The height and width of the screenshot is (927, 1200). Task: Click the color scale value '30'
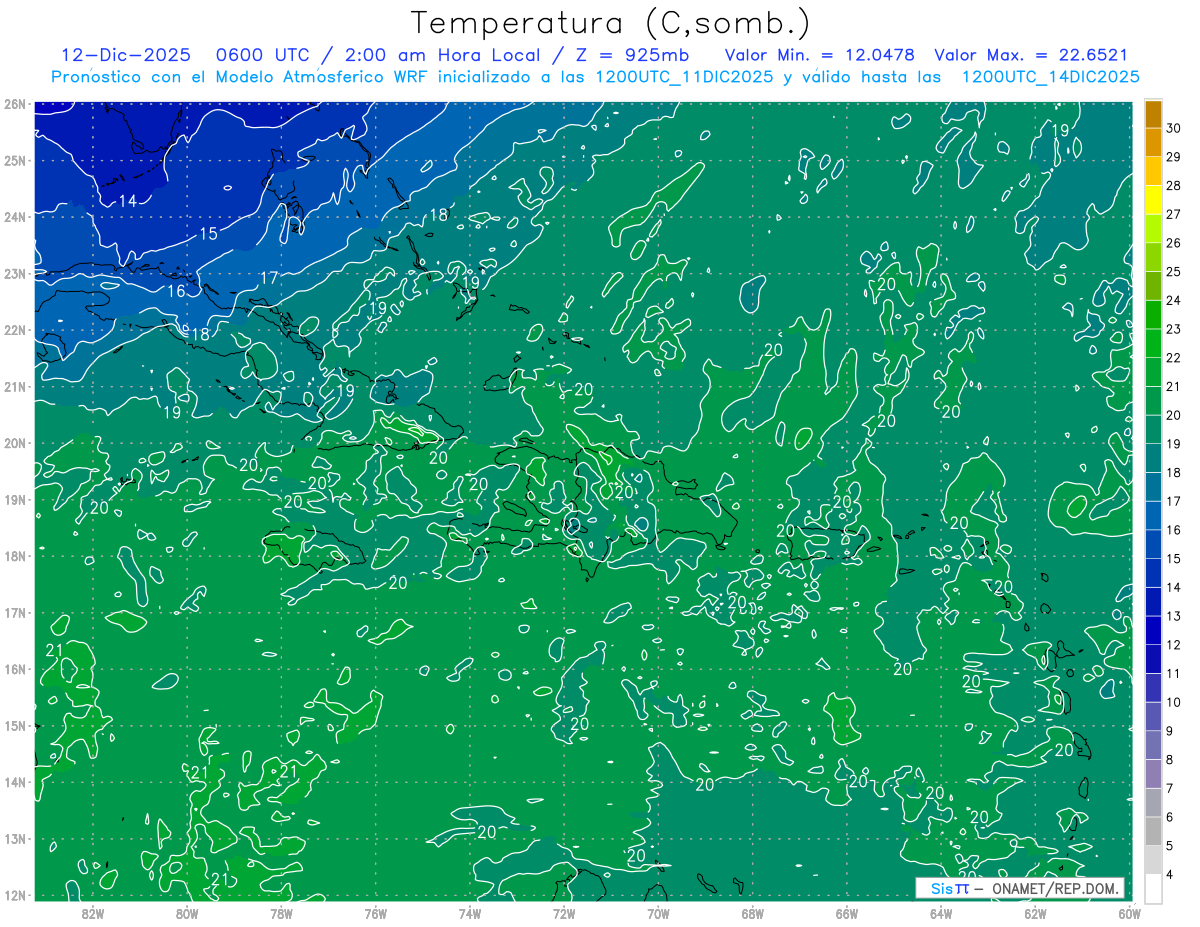1174,128
